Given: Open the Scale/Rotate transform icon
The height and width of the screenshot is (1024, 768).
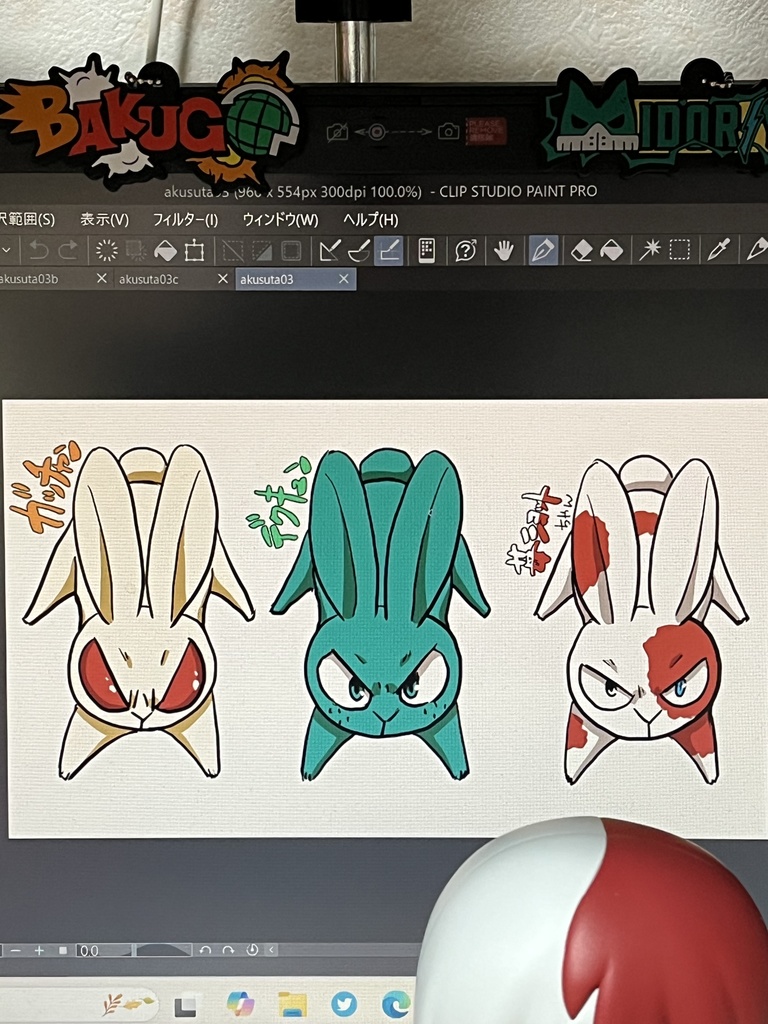Looking at the screenshot, I should (x=195, y=251).
